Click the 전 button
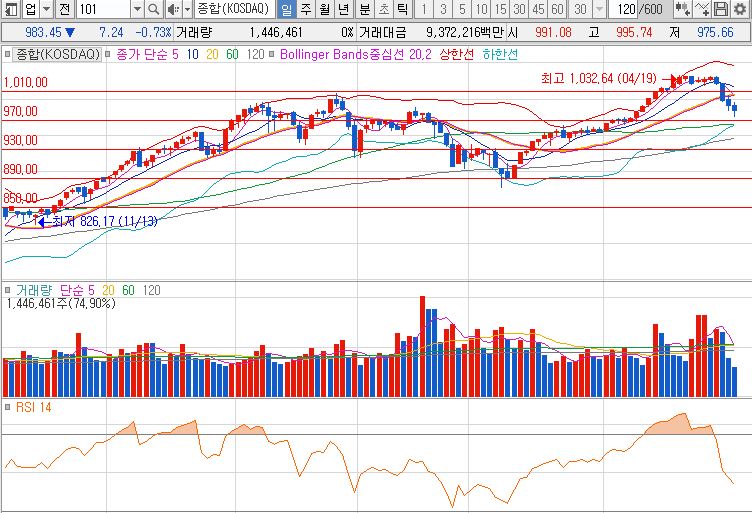Screen dimensions: 752x513 [65, 9]
